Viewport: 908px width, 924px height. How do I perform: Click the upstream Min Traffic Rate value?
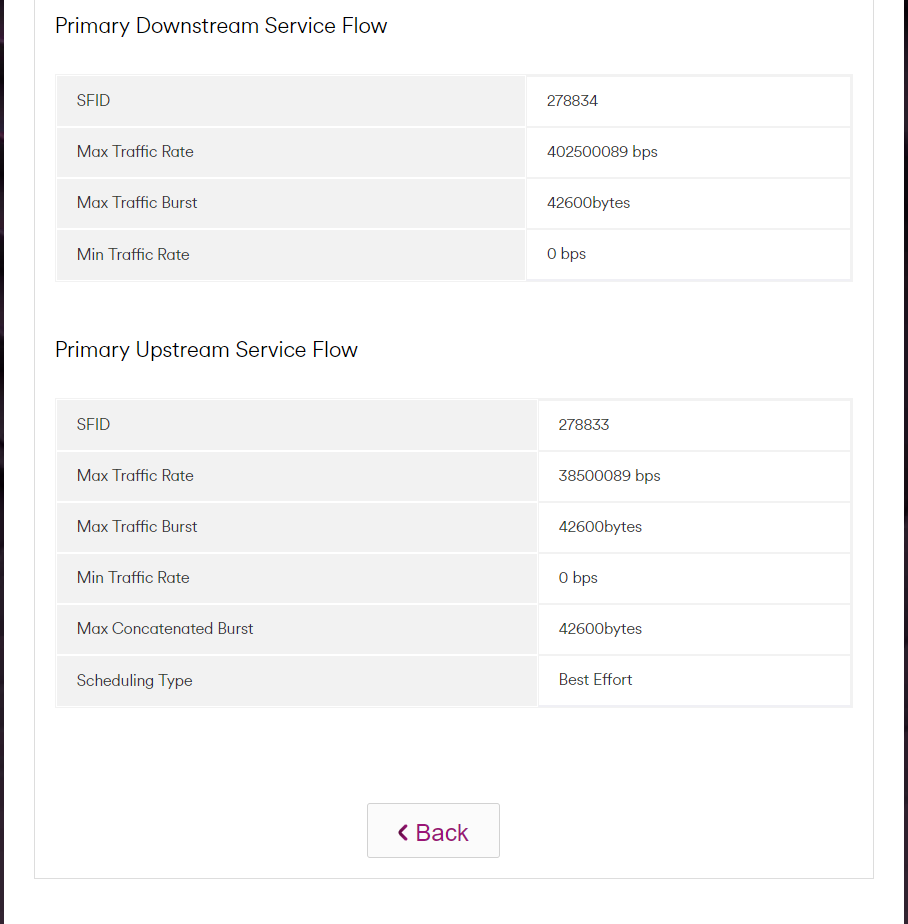tap(578, 578)
